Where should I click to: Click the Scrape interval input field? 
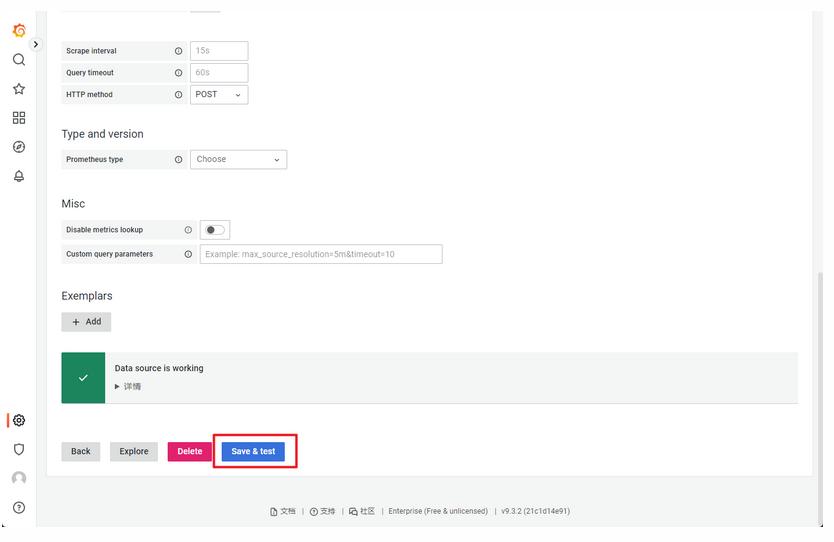point(219,51)
